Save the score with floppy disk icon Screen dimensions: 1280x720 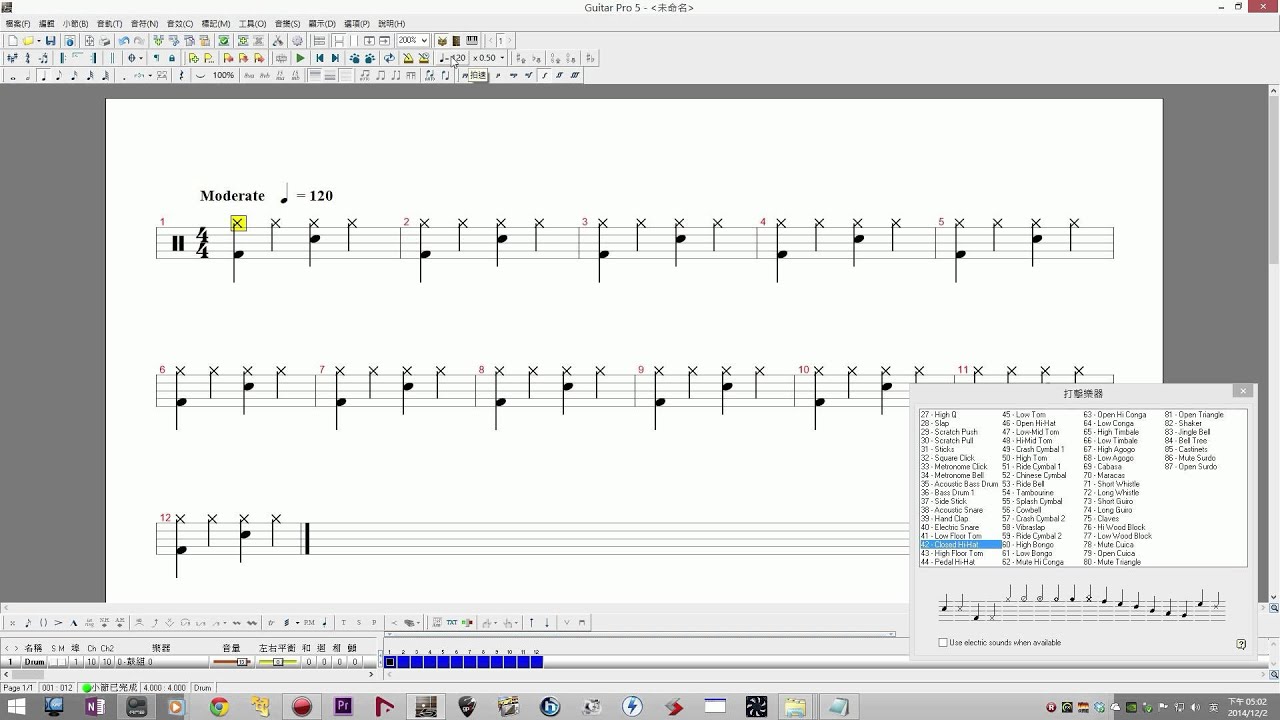click(x=50, y=41)
